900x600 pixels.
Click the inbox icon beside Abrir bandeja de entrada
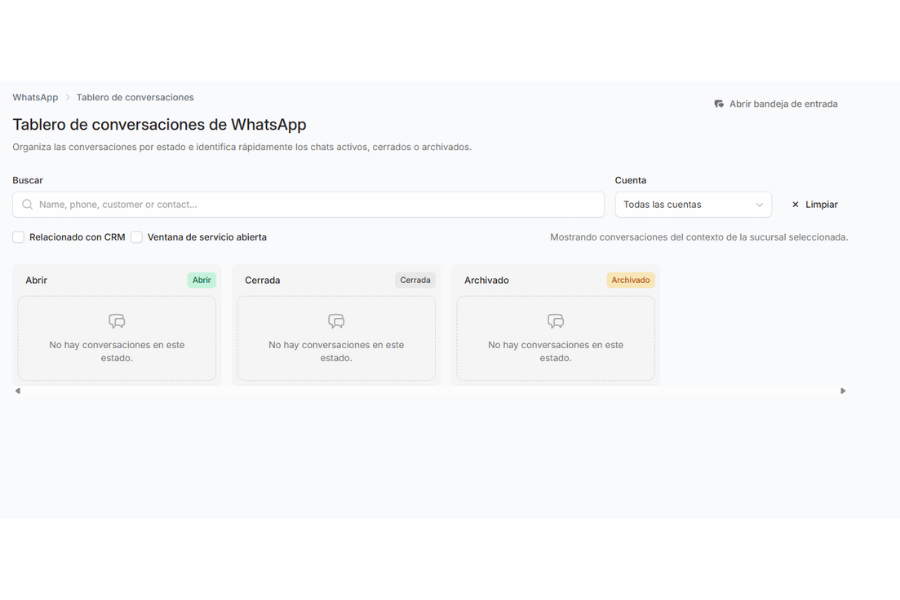[719, 104]
